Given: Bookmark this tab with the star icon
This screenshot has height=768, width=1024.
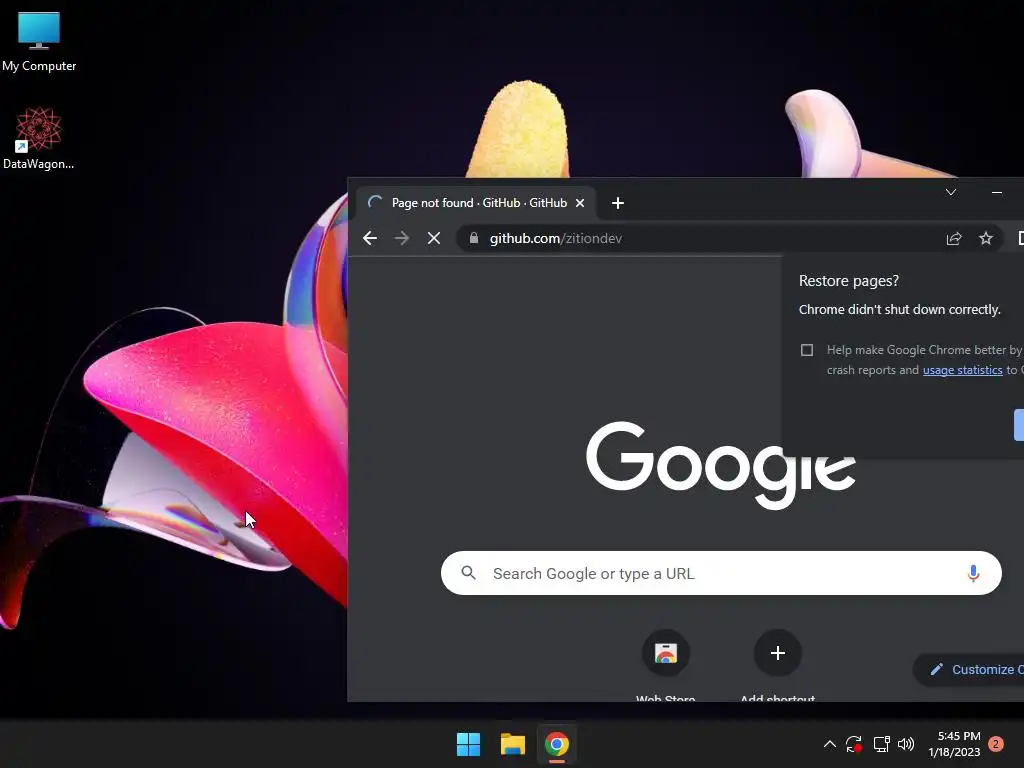Looking at the screenshot, I should (985, 238).
